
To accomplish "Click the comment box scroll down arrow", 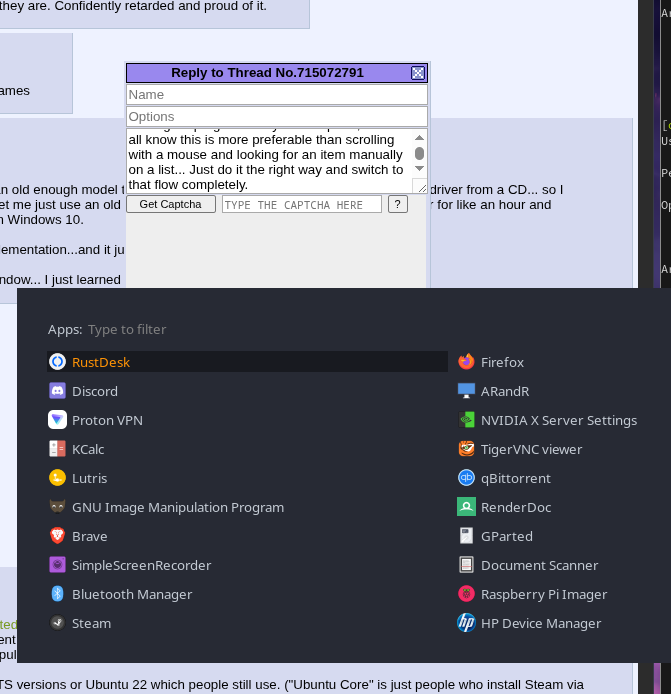I will [x=419, y=169].
